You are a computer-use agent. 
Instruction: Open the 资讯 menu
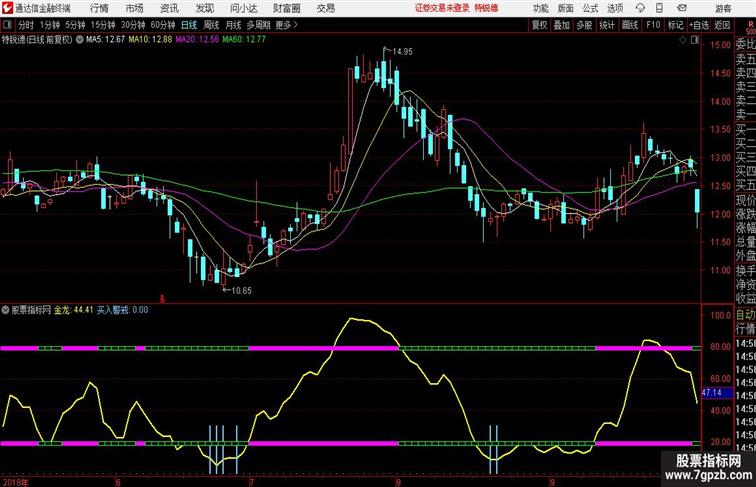[169, 8]
